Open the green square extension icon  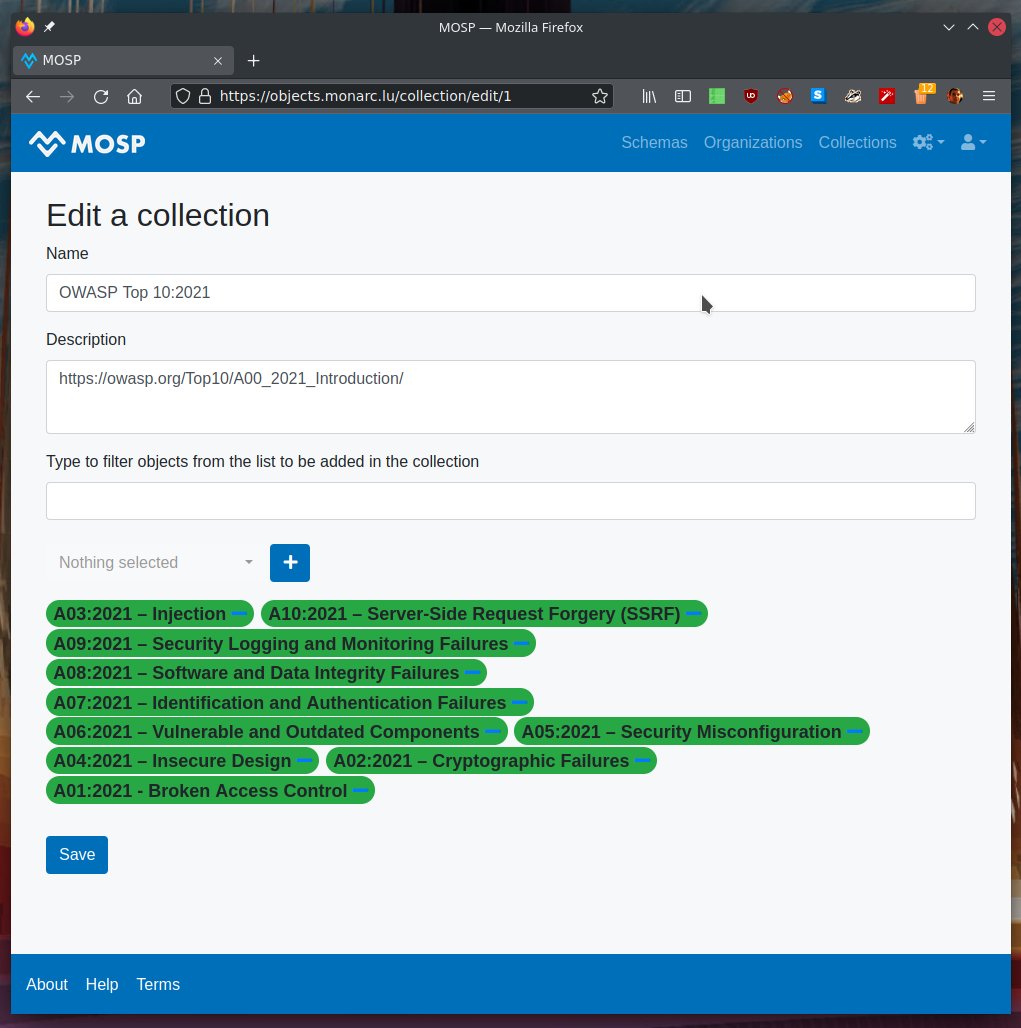pyautogui.click(x=717, y=96)
